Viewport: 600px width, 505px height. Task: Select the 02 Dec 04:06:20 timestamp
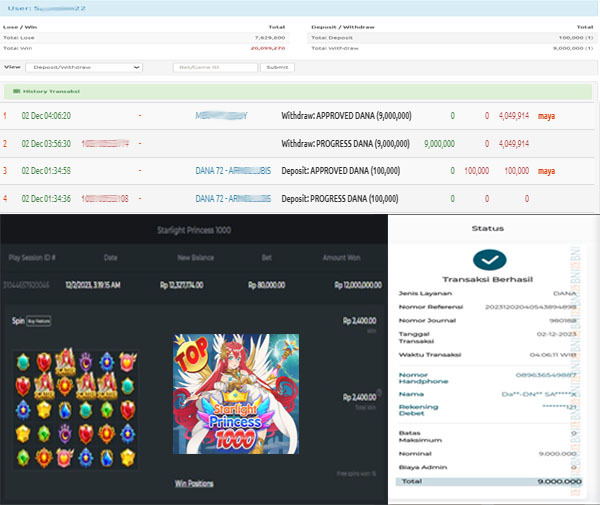(46, 116)
